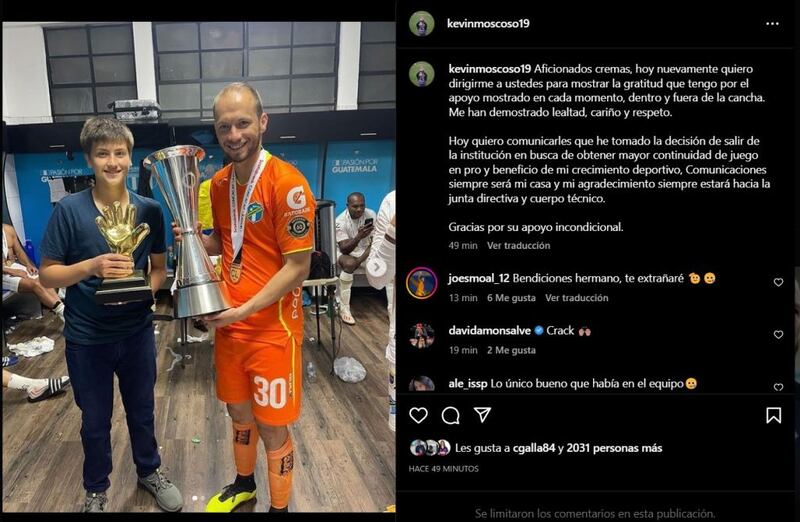The height and width of the screenshot is (522, 800).
Task: Advance to next photo with carousel arrow
Action: [377, 267]
